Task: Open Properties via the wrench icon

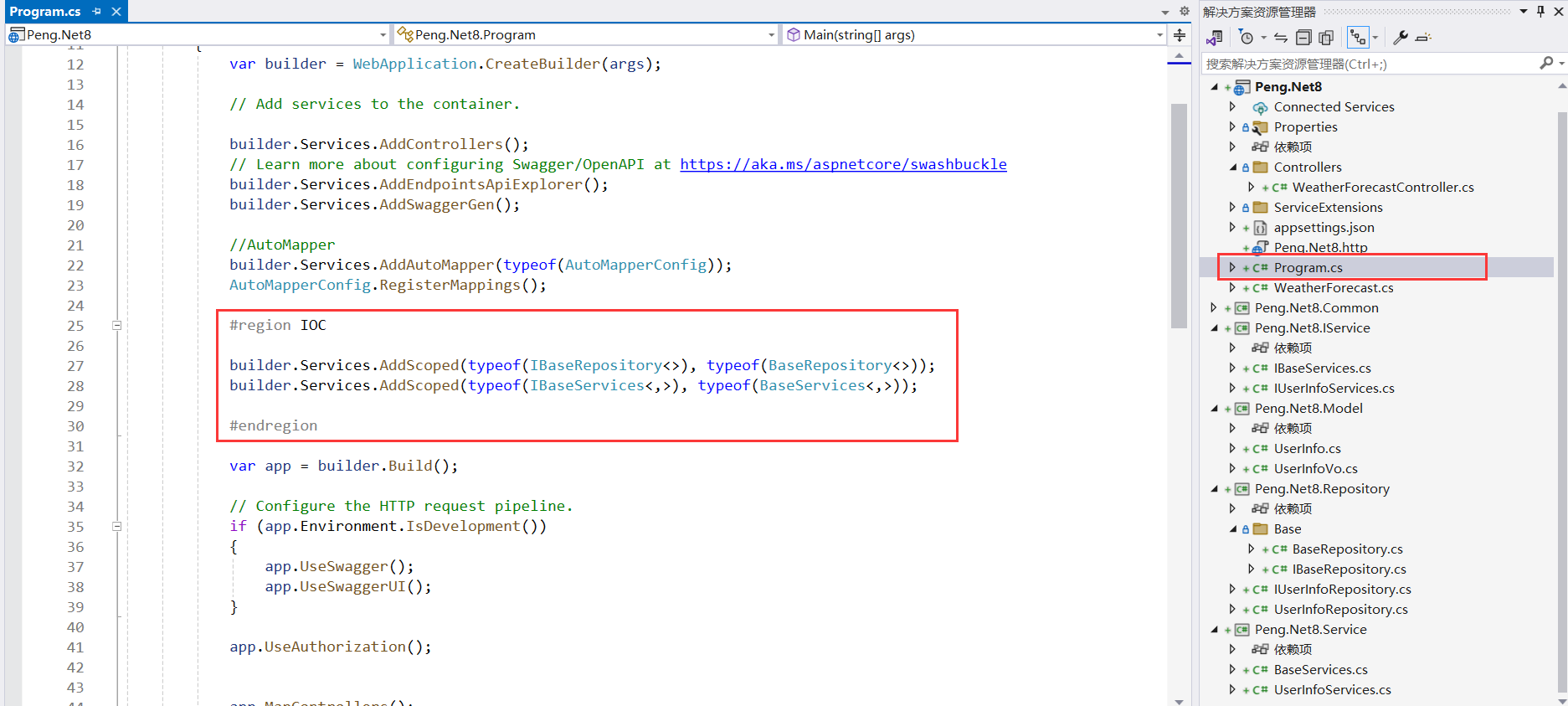Action: (x=1401, y=38)
